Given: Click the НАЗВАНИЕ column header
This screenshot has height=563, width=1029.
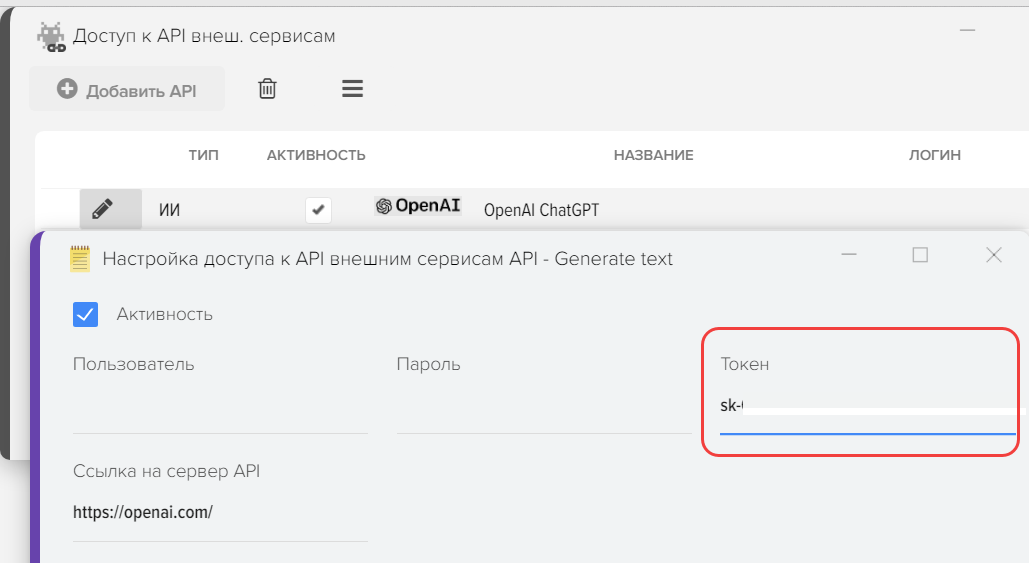Looking at the screenshot, I should coord(653,155).
